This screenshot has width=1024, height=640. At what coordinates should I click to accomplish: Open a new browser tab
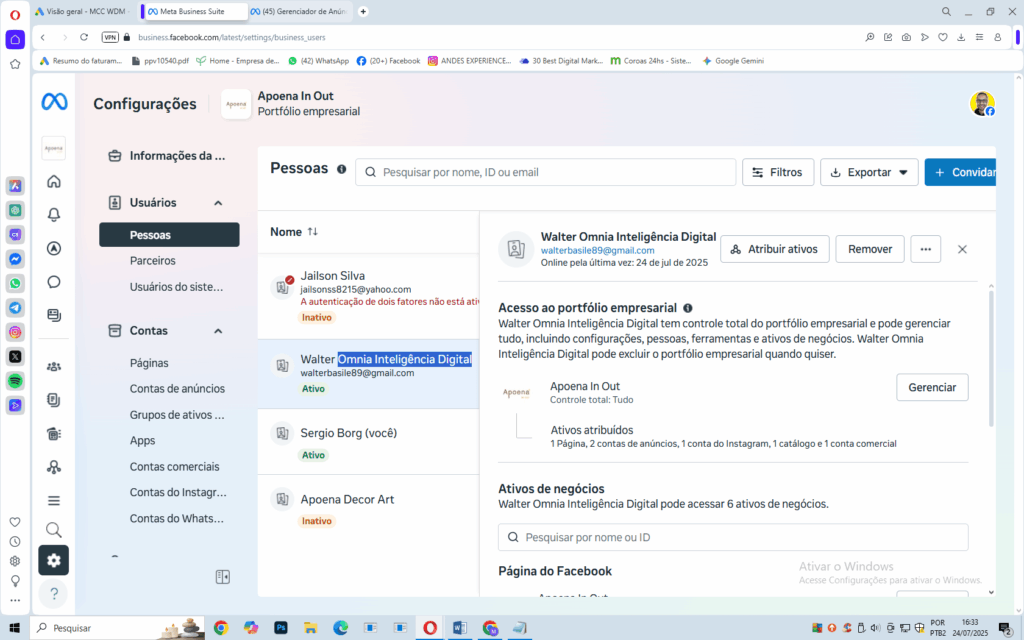[x=363, y=11]
